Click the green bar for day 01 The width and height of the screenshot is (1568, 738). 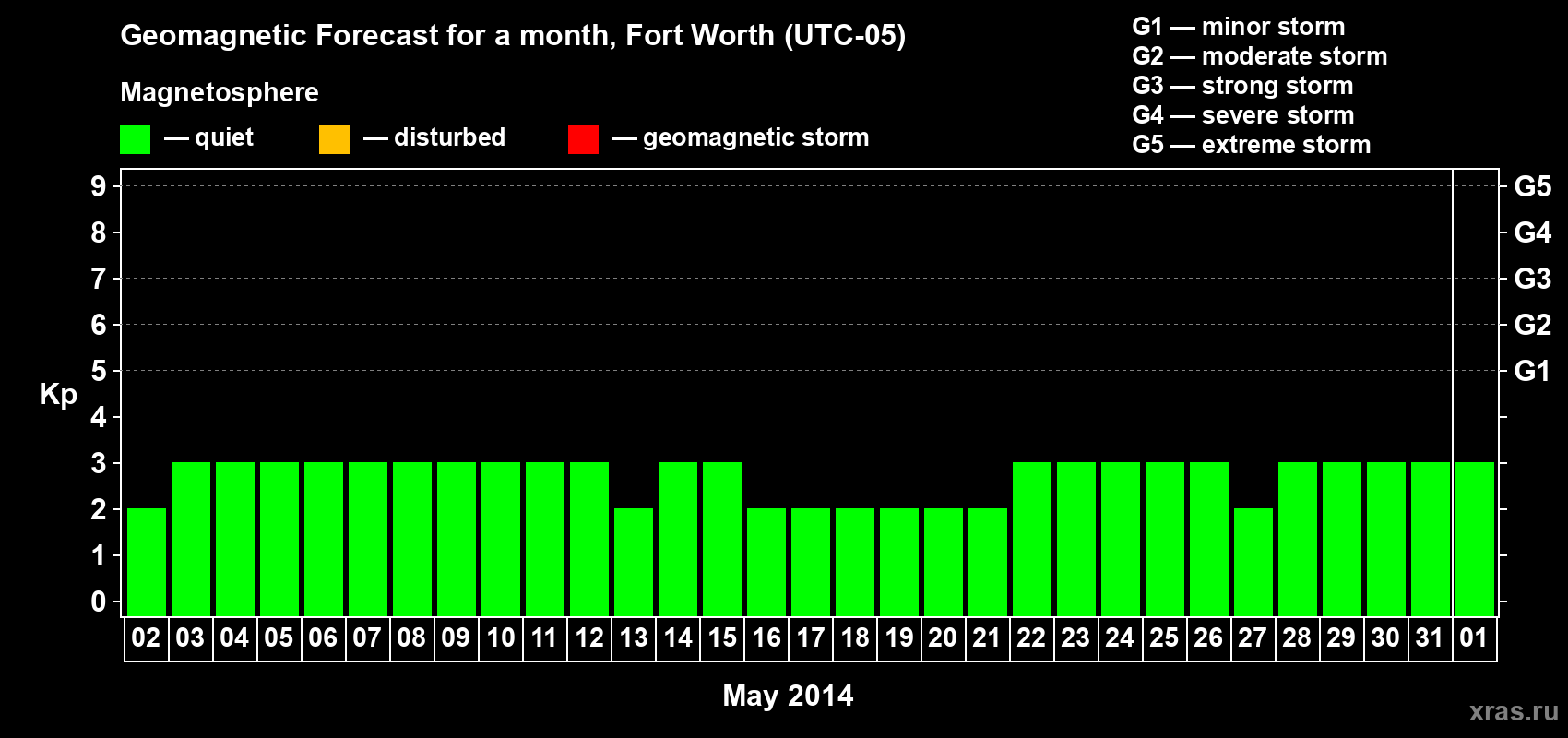[x=1475, y=539]
